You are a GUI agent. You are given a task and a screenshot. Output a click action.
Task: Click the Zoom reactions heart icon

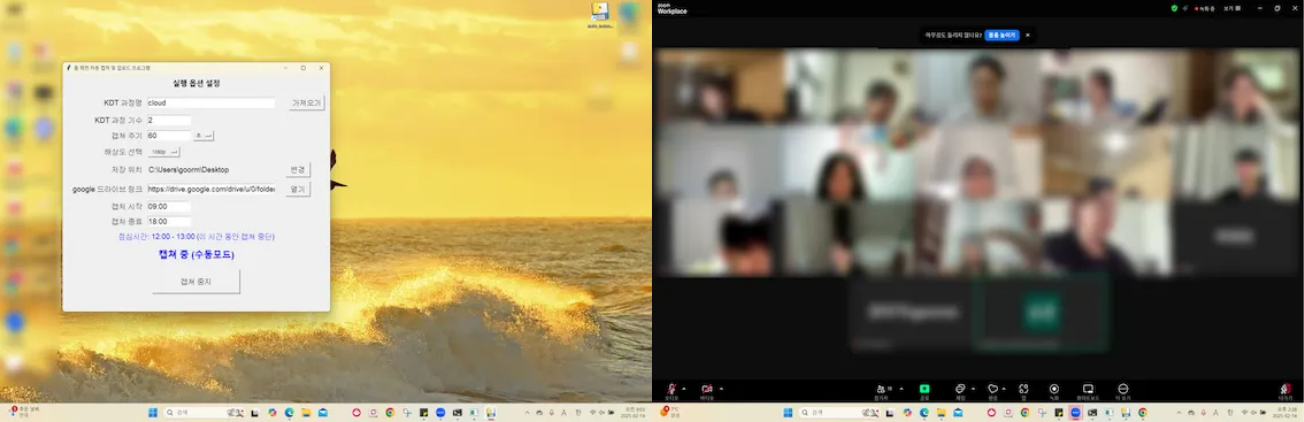pyautogui.click(x=992, y=388)
